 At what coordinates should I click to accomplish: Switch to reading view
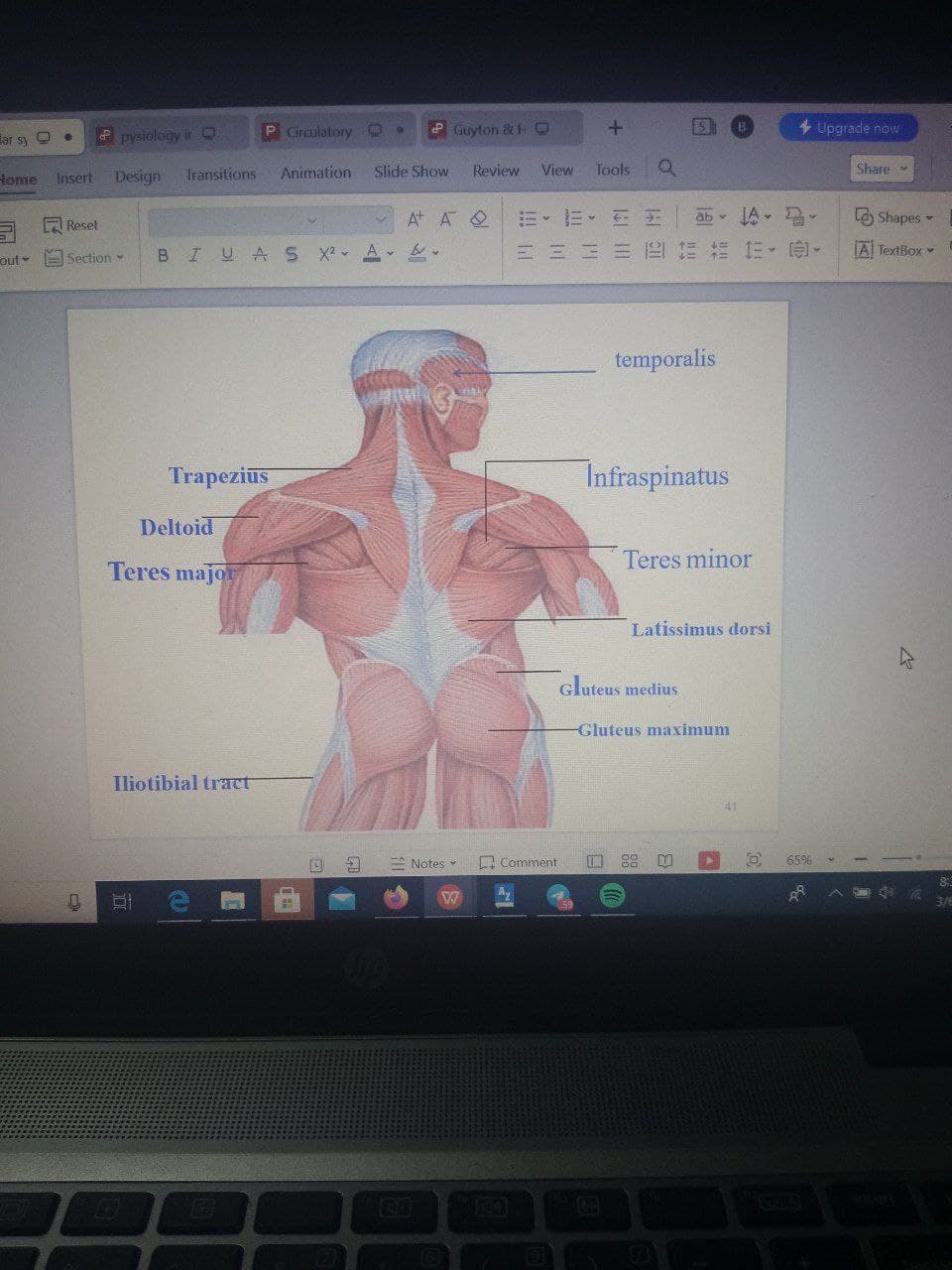click(665, 861)
